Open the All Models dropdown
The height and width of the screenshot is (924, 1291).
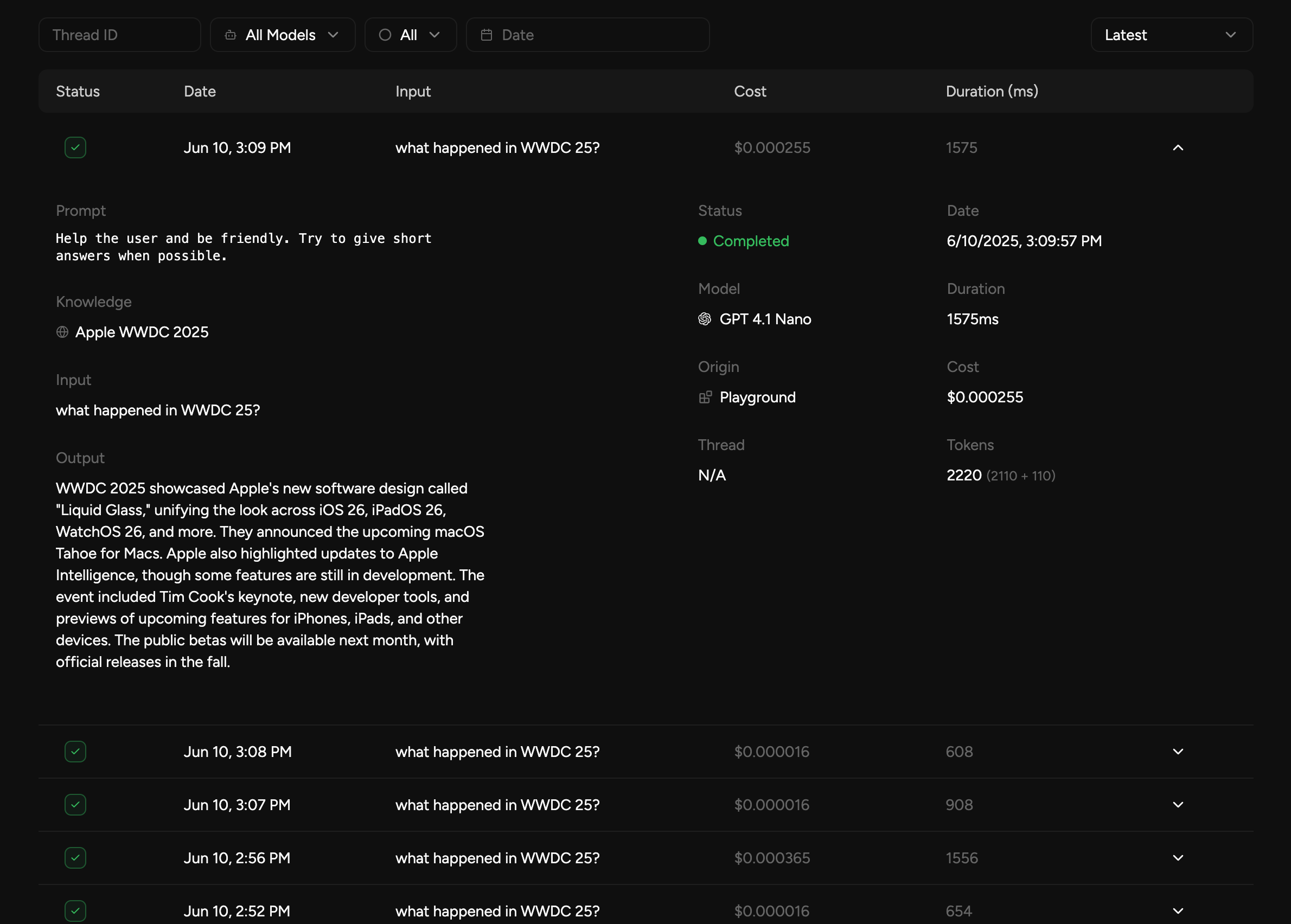click(x=282, y=35)
